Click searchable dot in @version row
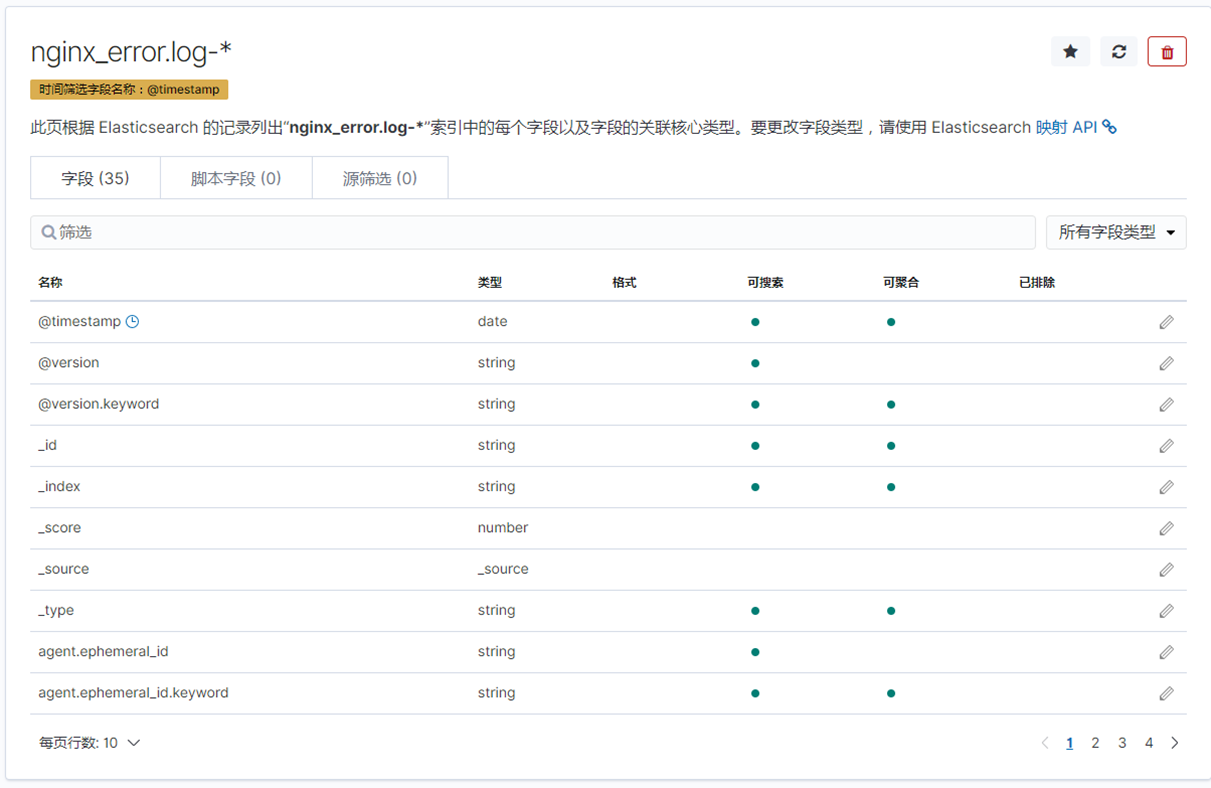Viewport: 1211px width, 788px height. coord(755,363)
